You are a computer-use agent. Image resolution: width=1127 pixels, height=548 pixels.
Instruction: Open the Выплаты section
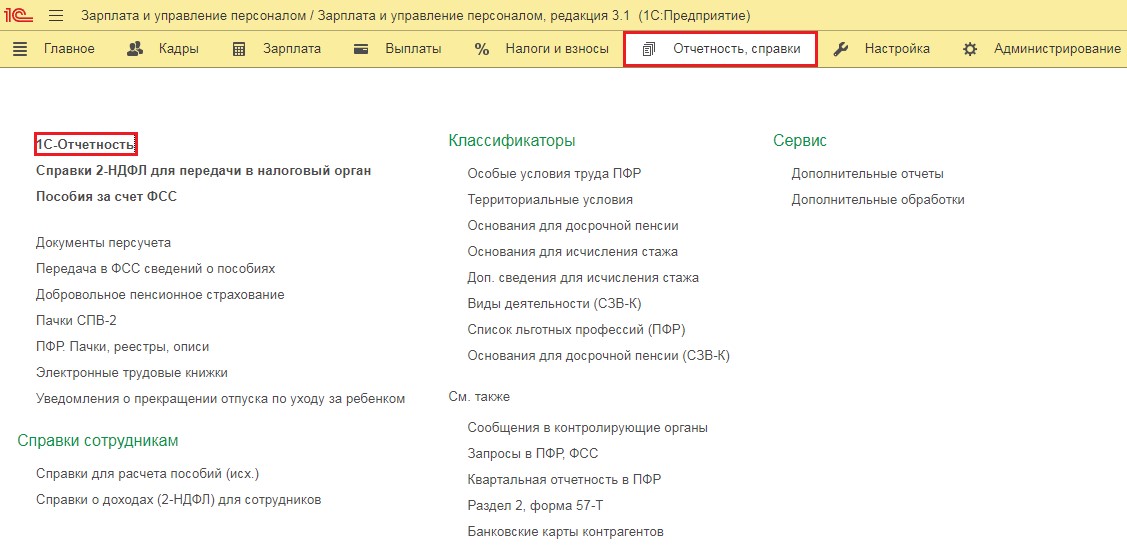(413, 49)
